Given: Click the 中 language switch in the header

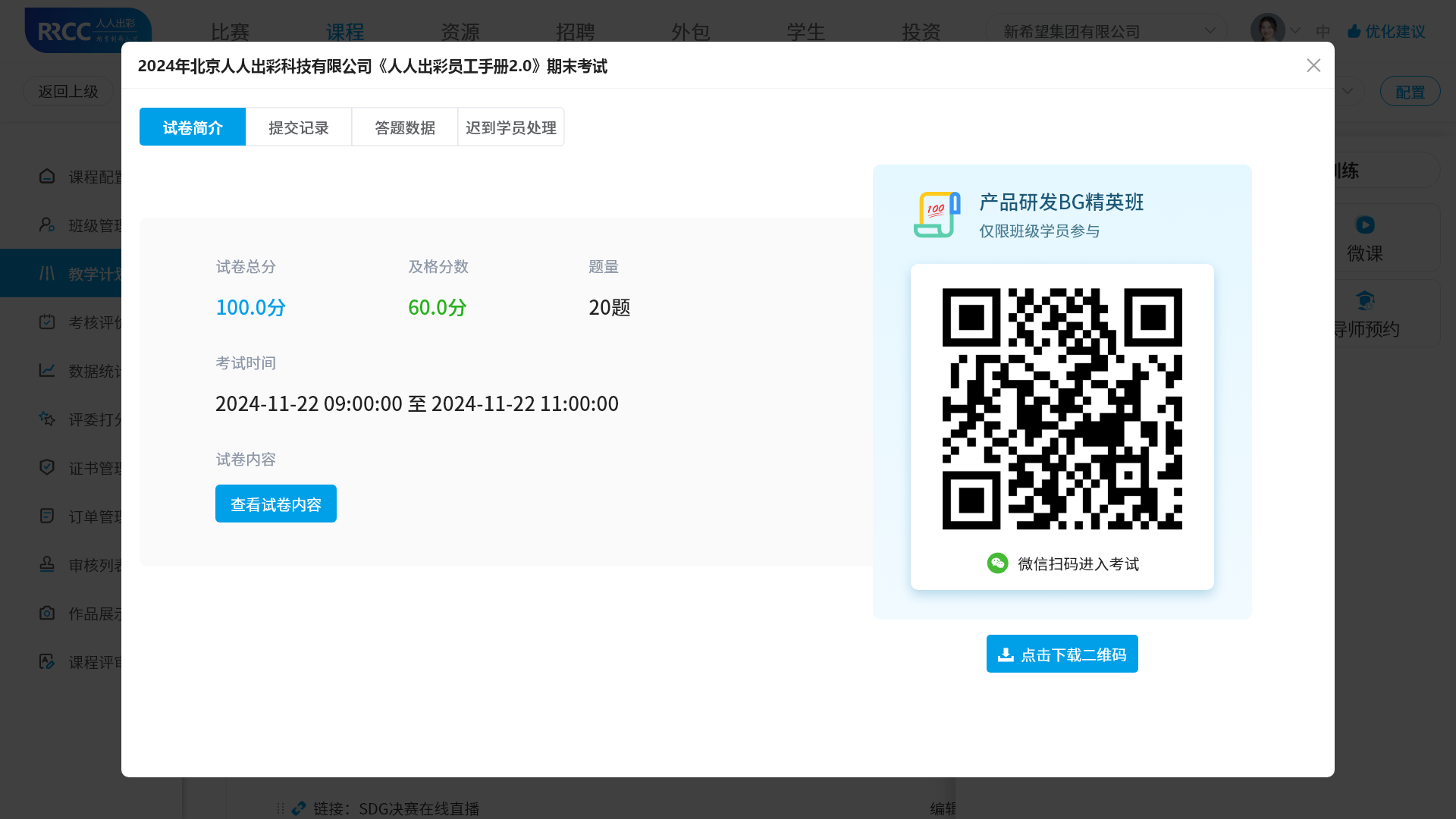Looking at the screenshot, I should click(1323, 31).
